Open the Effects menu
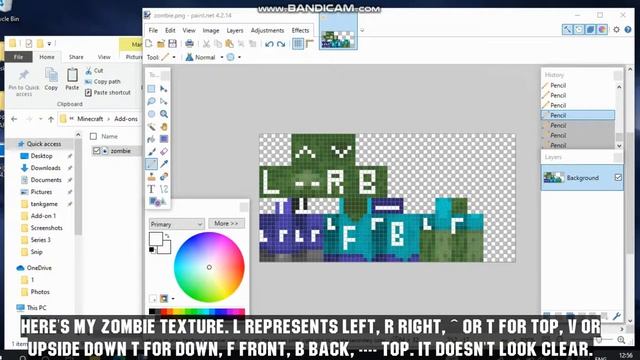Viewport: 640px width, 360px height. (300, 30)
